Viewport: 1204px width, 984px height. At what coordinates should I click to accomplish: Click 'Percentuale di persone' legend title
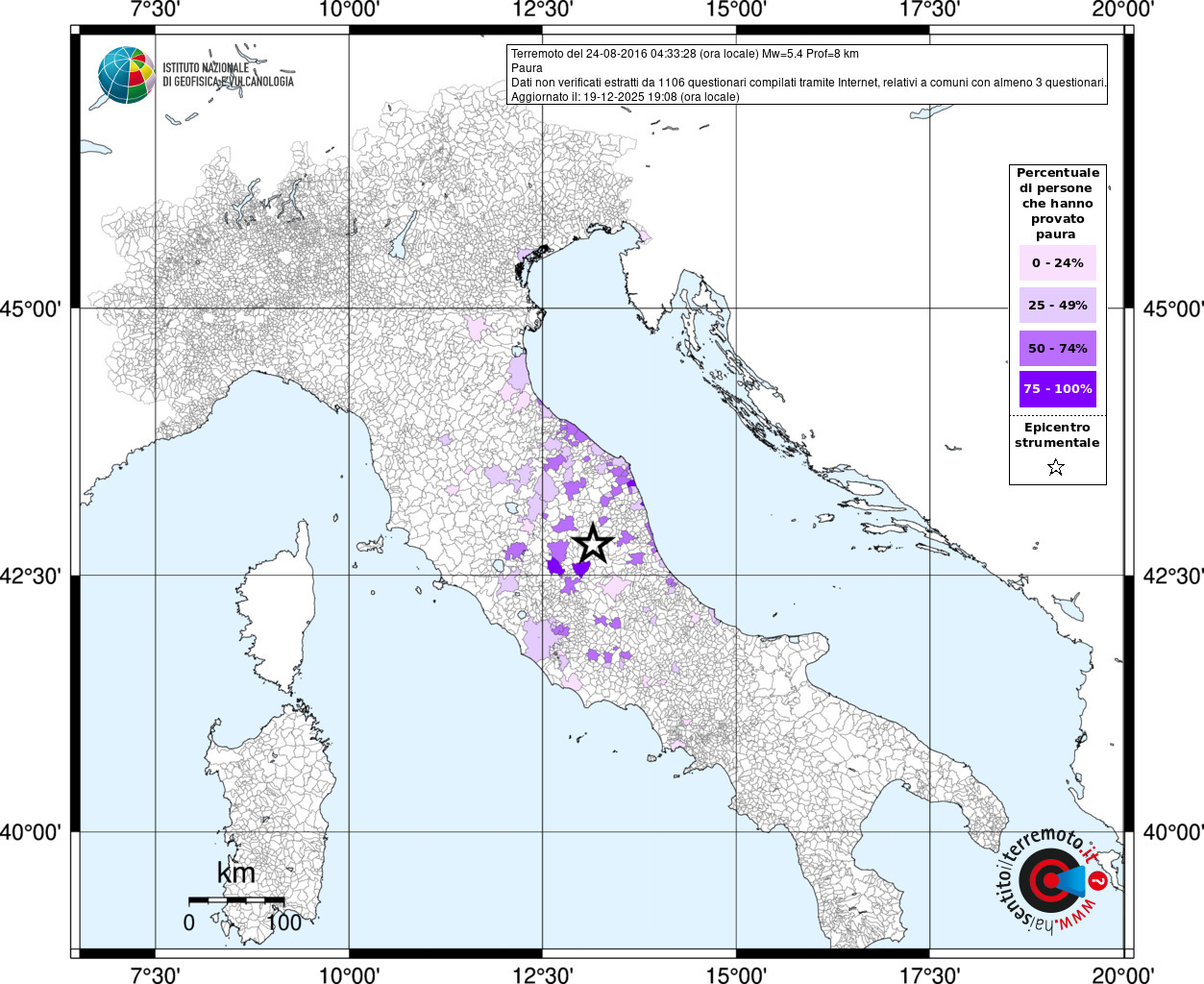tap(1057, 204)
